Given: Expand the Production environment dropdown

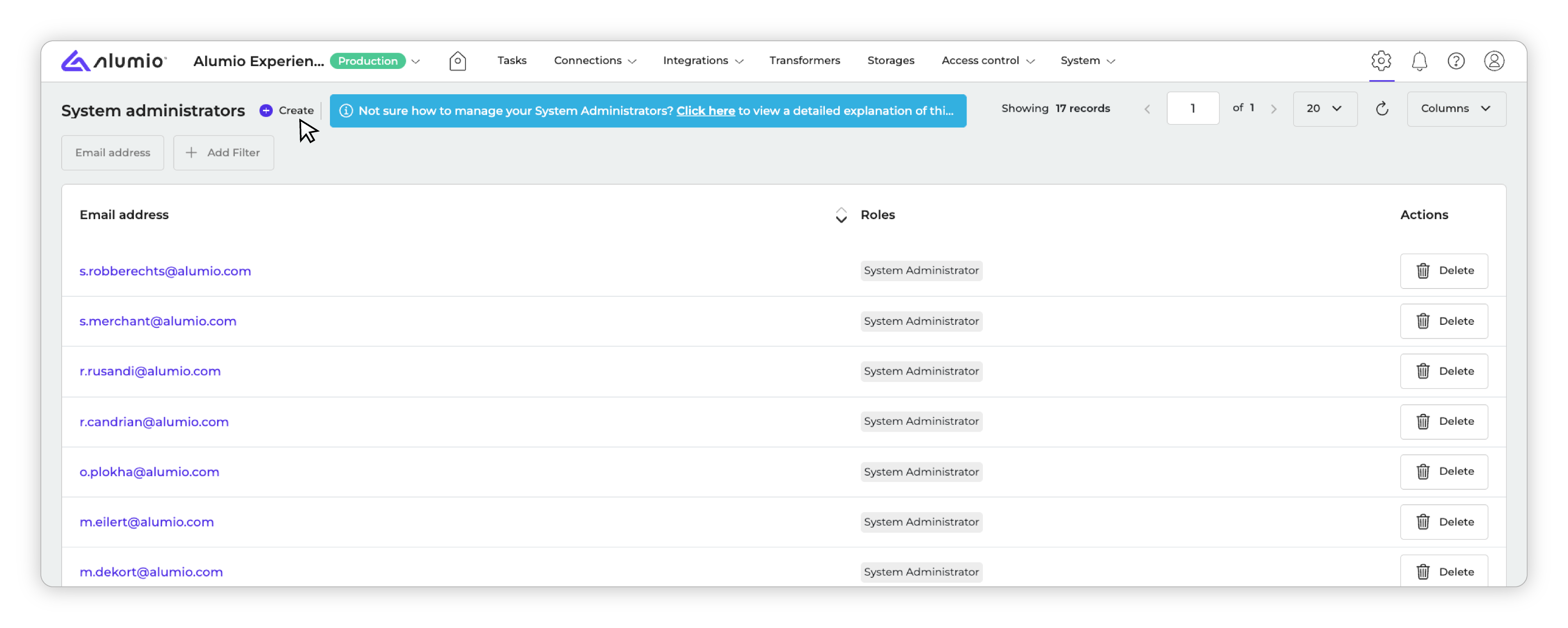Looking at the screenshot, I should [416, 62].
